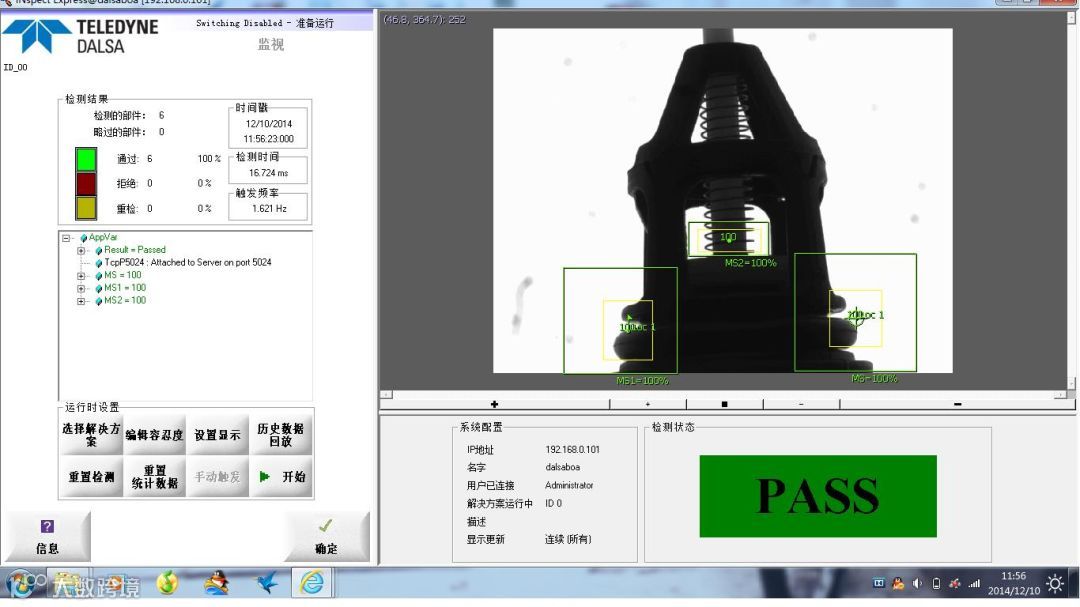Click the device name dalsaboa
This screenshot has width=1080, height=607.
coord(562,467)
